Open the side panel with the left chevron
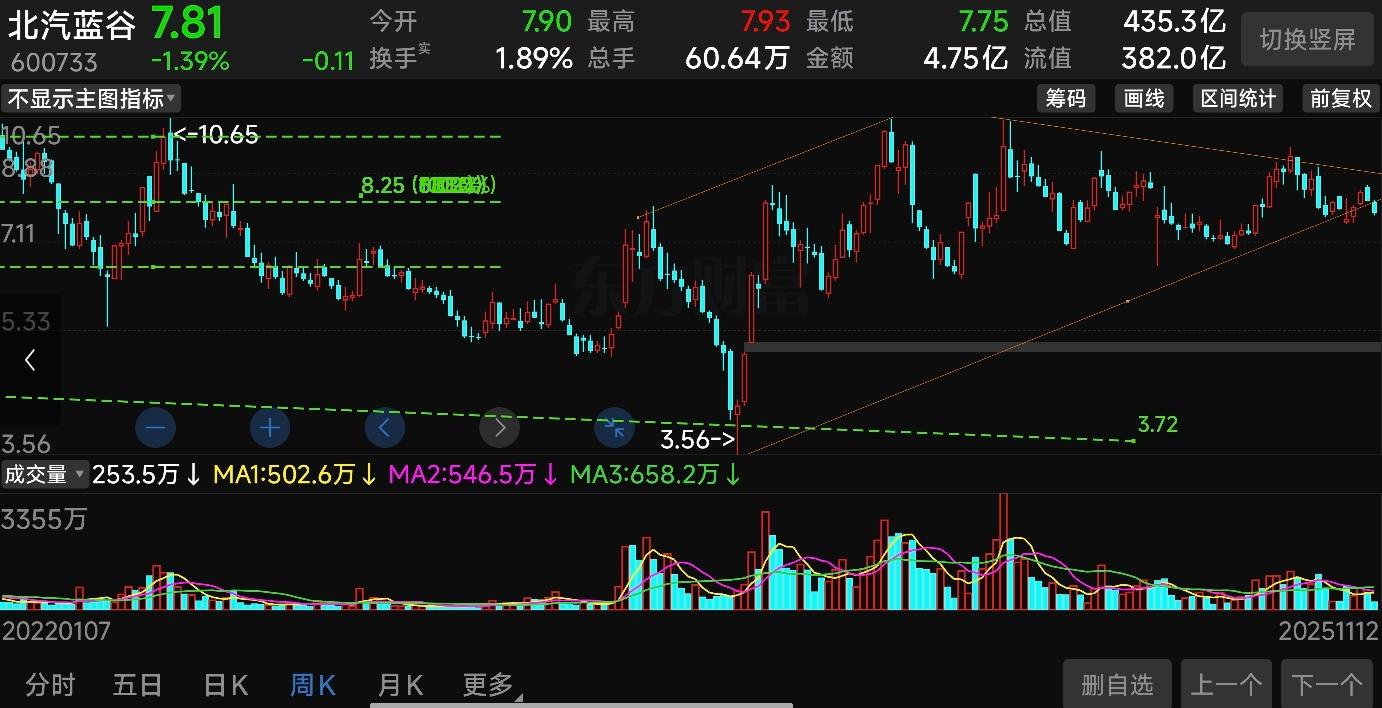1382x708 pixels. 30,360
